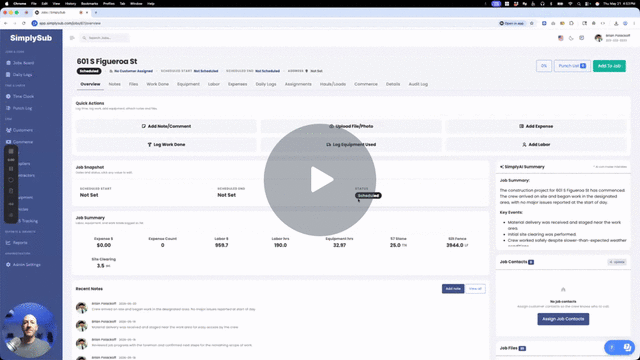The image size is (640, 360).
Task: Click the Address 'Not Set' value
Action: 316,71
